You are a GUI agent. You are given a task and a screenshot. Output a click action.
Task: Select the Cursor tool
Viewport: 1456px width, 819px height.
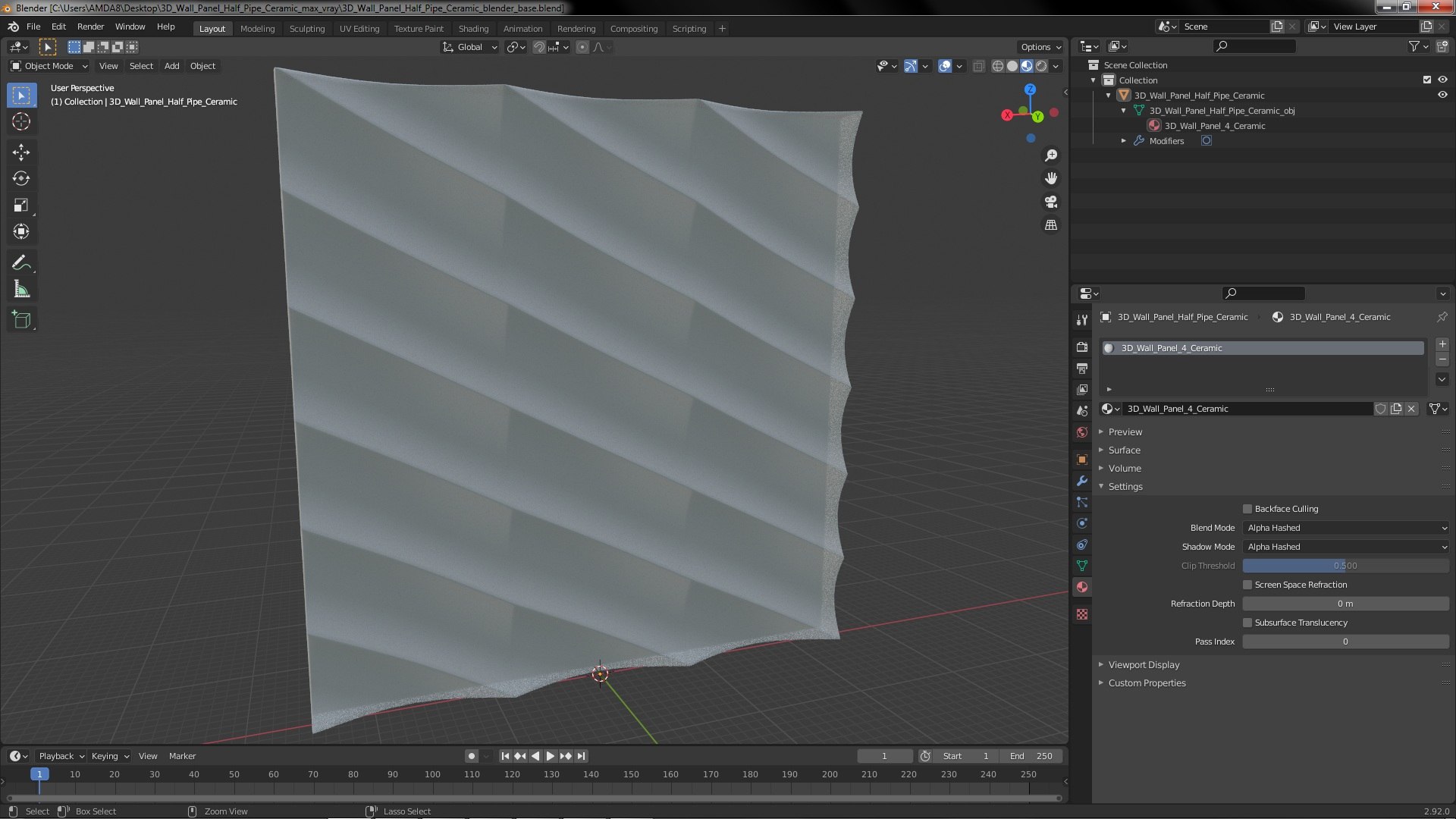coord(21,121)
